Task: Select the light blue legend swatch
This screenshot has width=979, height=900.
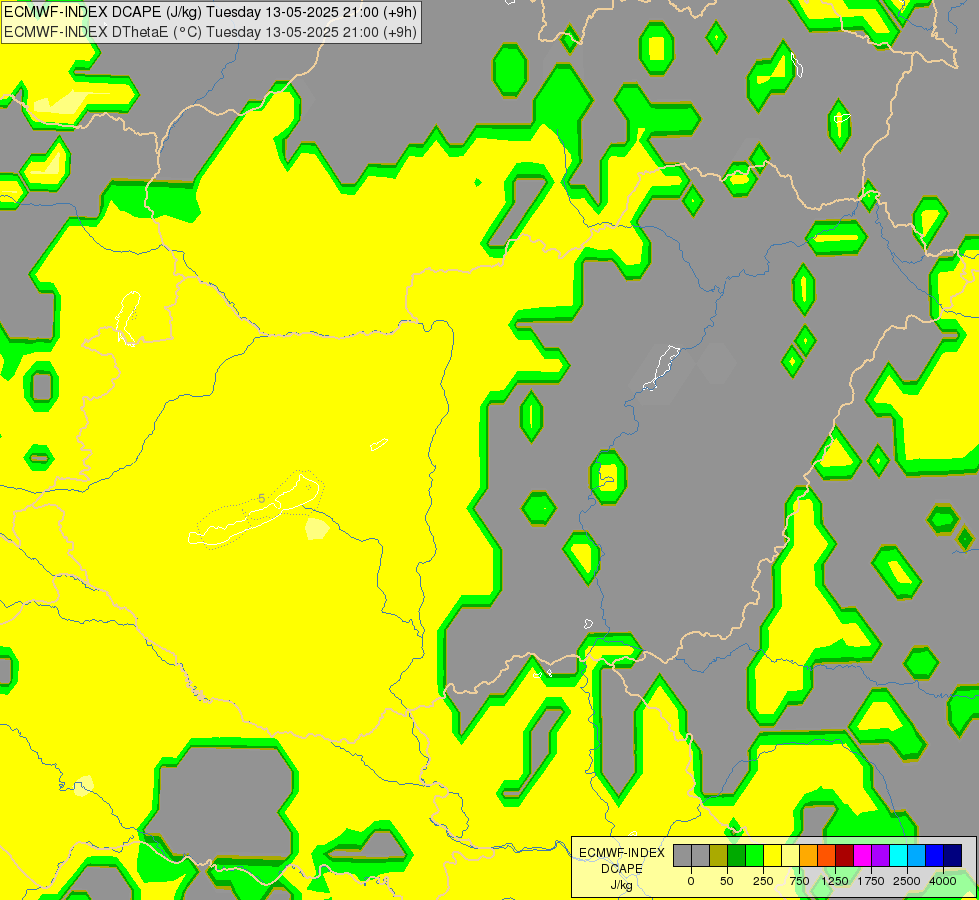Action: [x=917, y=855]
